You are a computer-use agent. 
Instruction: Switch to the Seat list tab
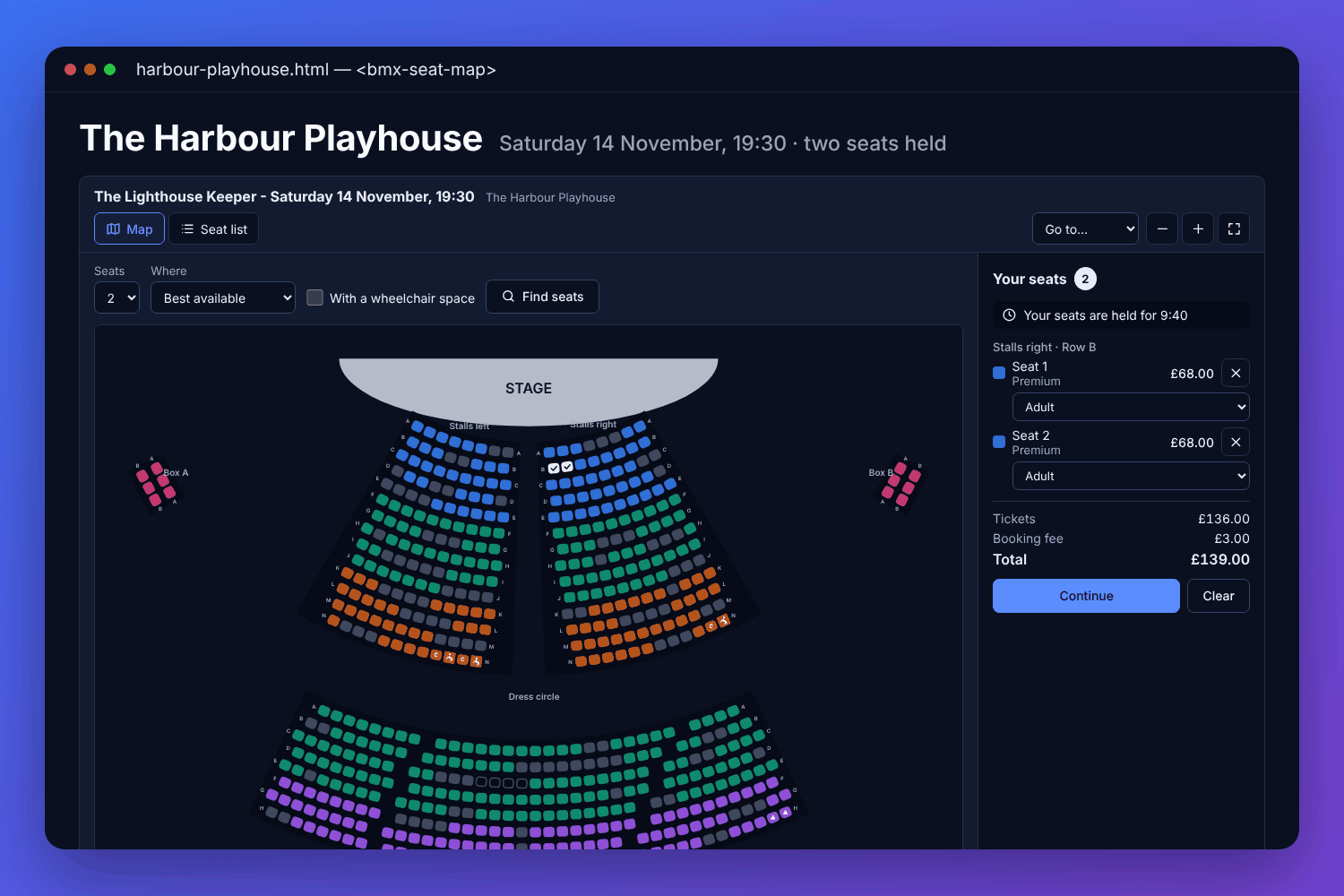coord(214,229)
